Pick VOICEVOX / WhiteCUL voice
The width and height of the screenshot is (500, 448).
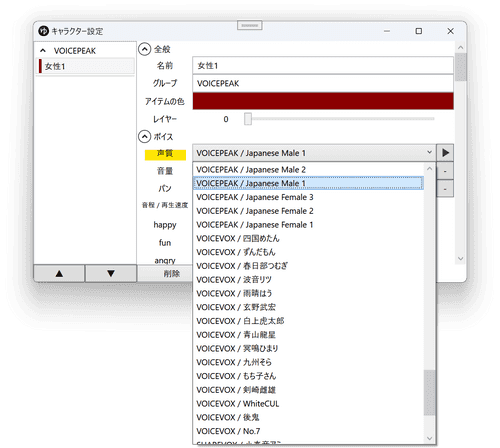tap(308, 404)
